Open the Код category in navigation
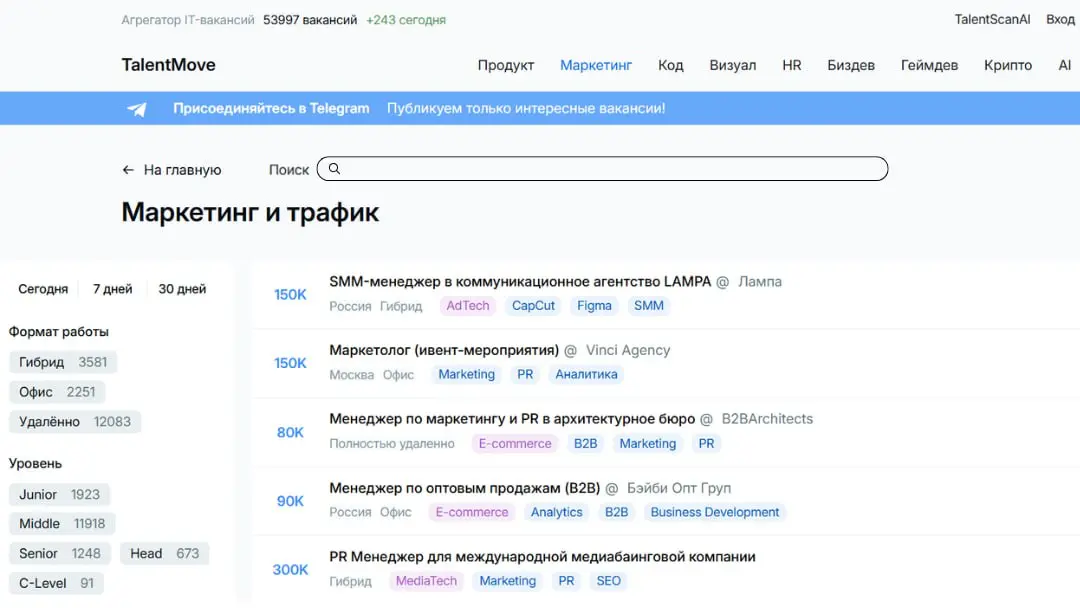Viewport: 1080px width, 608px height. pyautogui.click(x=670, y=65)
